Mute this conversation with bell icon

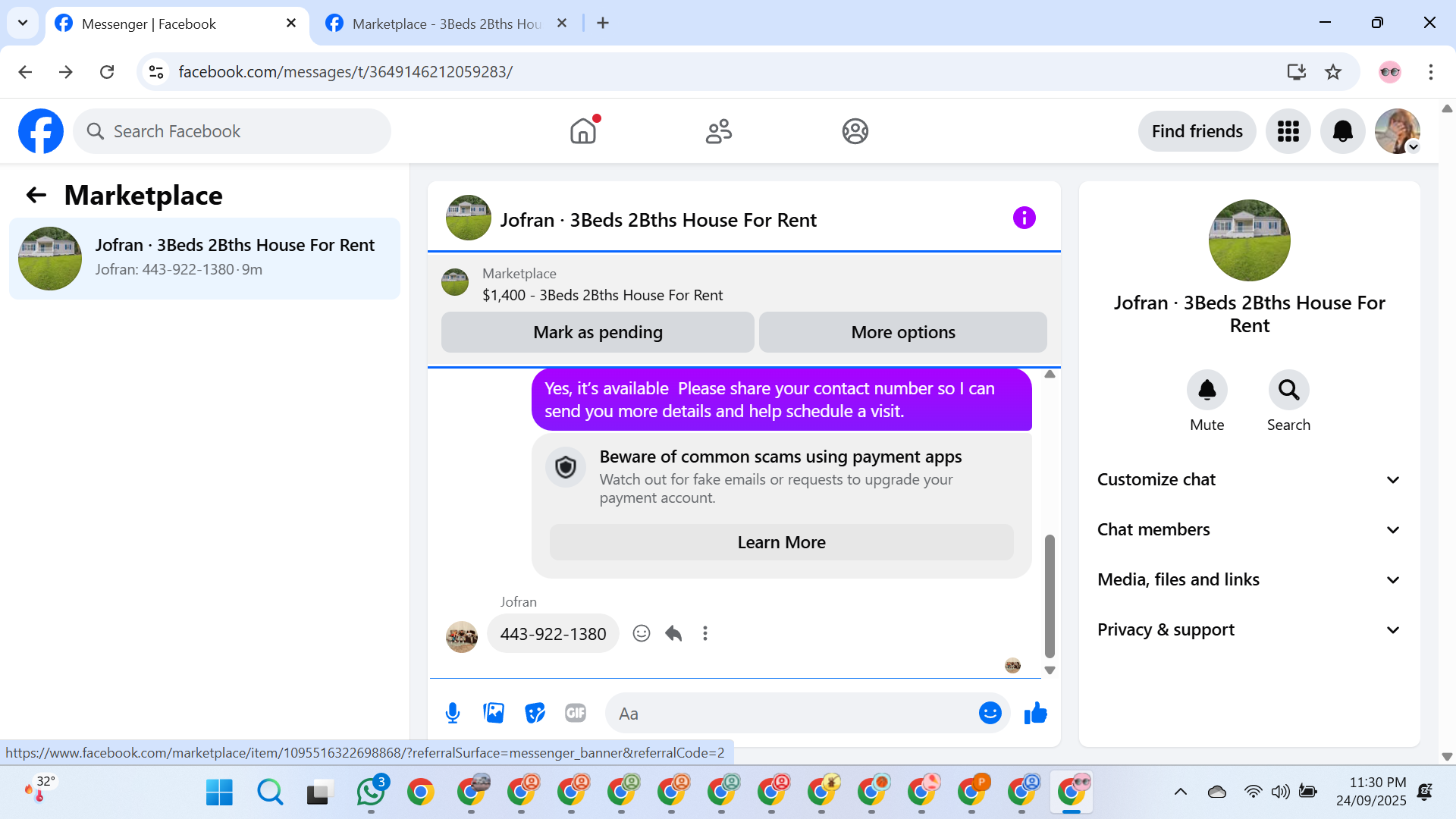pyautogui.click(x=1207, y=390)
